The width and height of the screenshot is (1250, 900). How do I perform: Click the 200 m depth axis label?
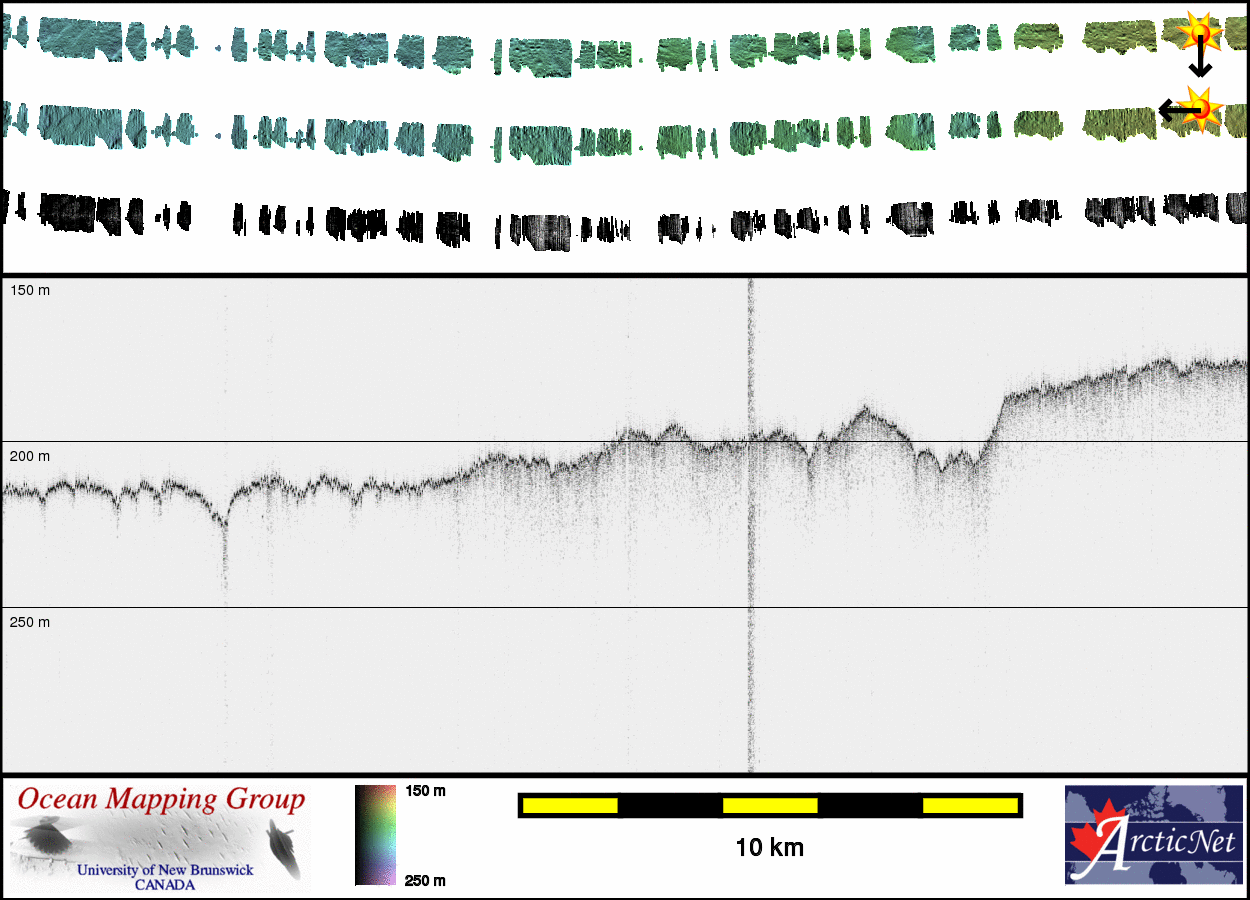point(29,456)
